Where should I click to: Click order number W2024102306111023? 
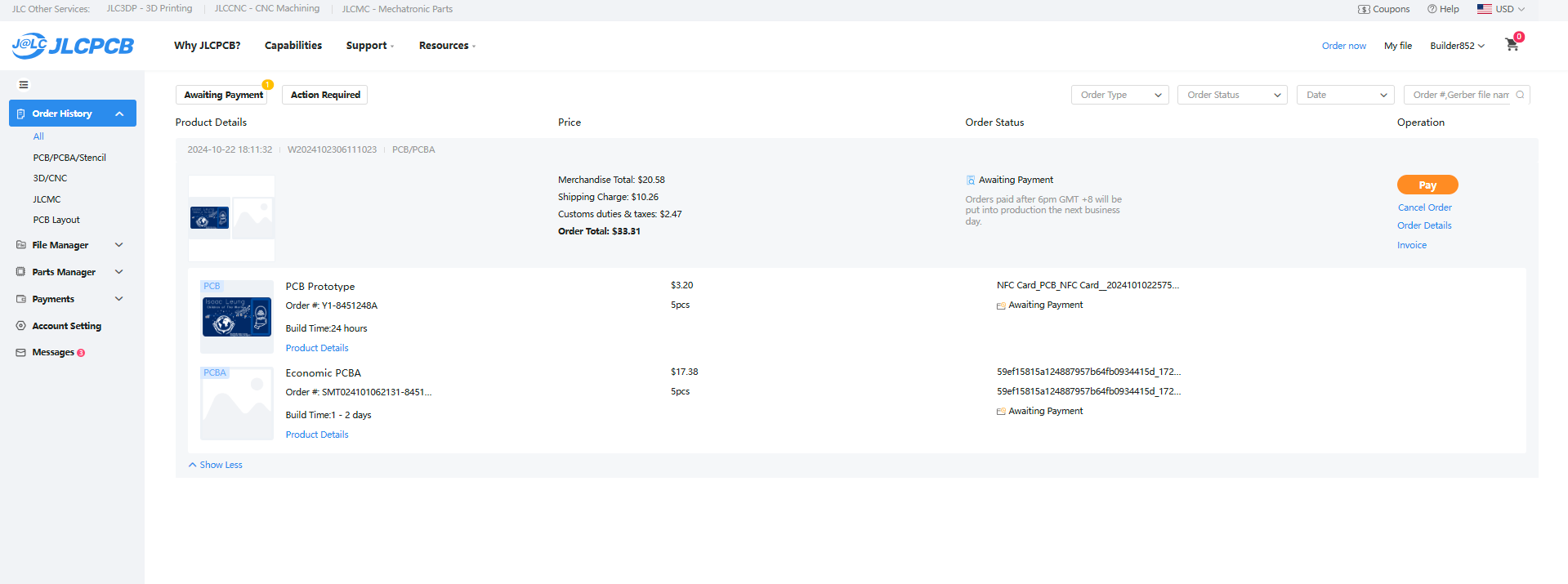click(x=332, y=149)
